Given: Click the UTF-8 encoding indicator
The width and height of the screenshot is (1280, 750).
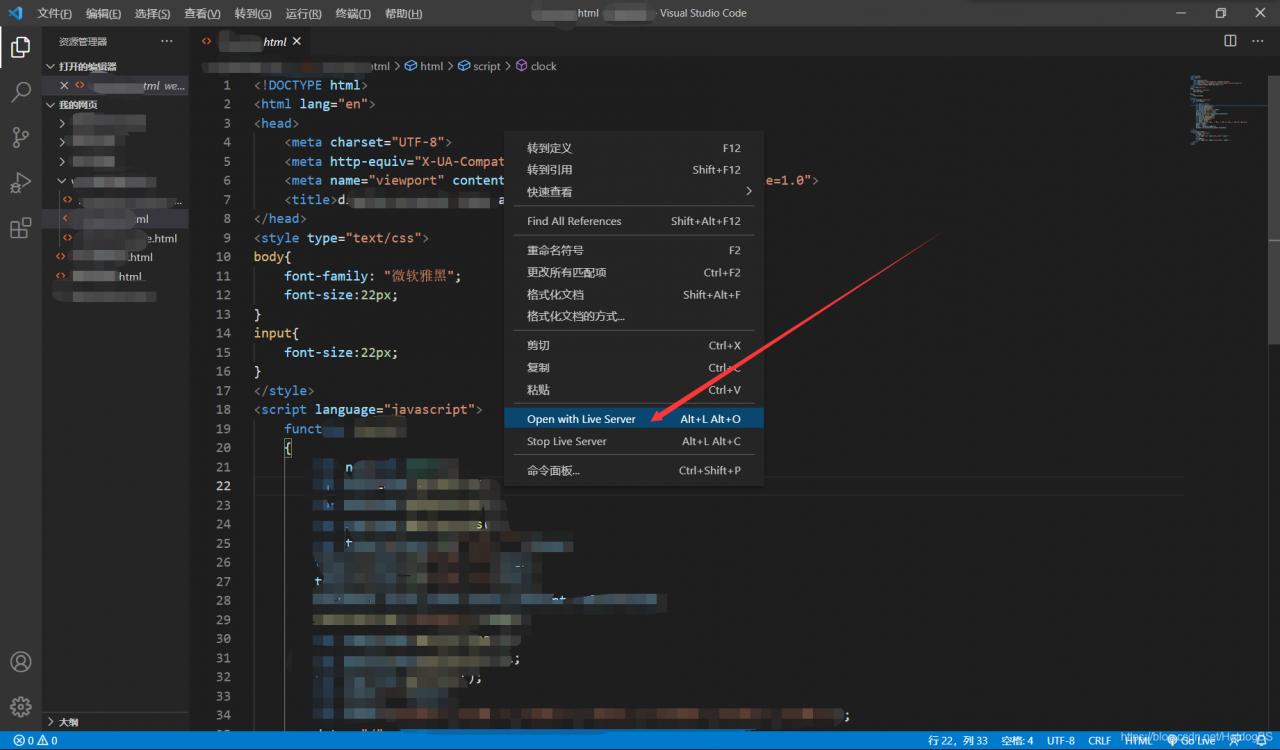Looking at the screenshot, I should pyautogui.click(x=1061, y=741).
